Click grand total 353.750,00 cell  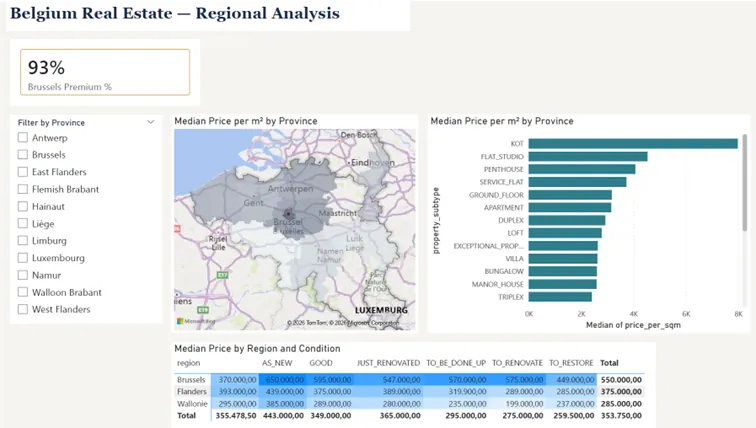[621, 415]
